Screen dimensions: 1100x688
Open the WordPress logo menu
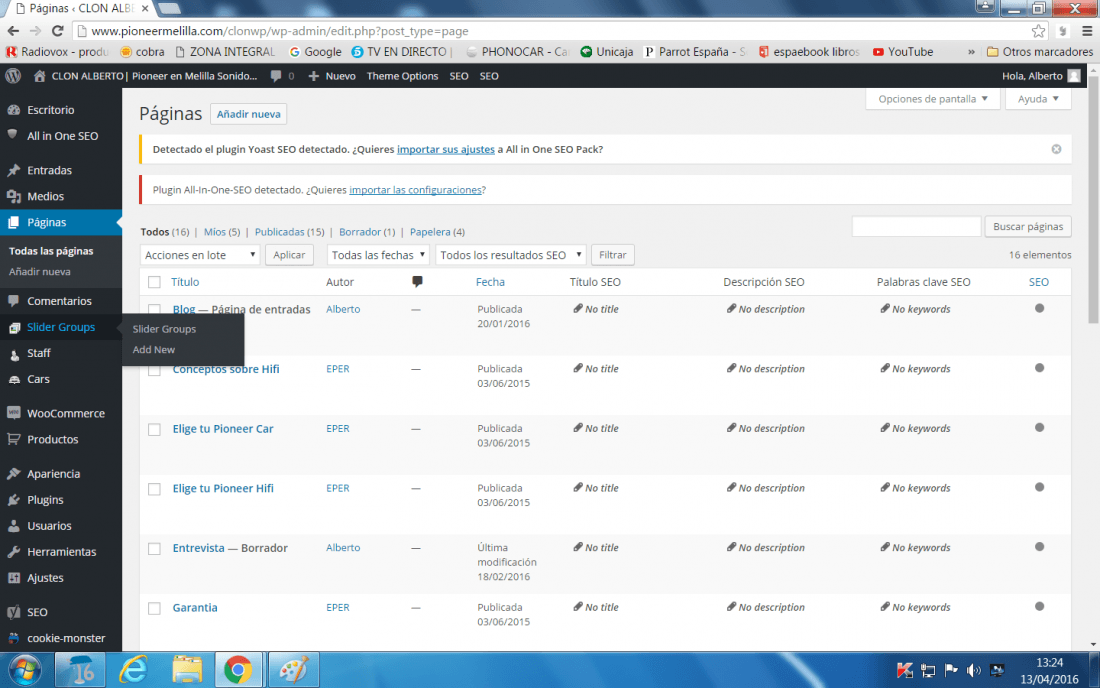click(x=13, y=76)
